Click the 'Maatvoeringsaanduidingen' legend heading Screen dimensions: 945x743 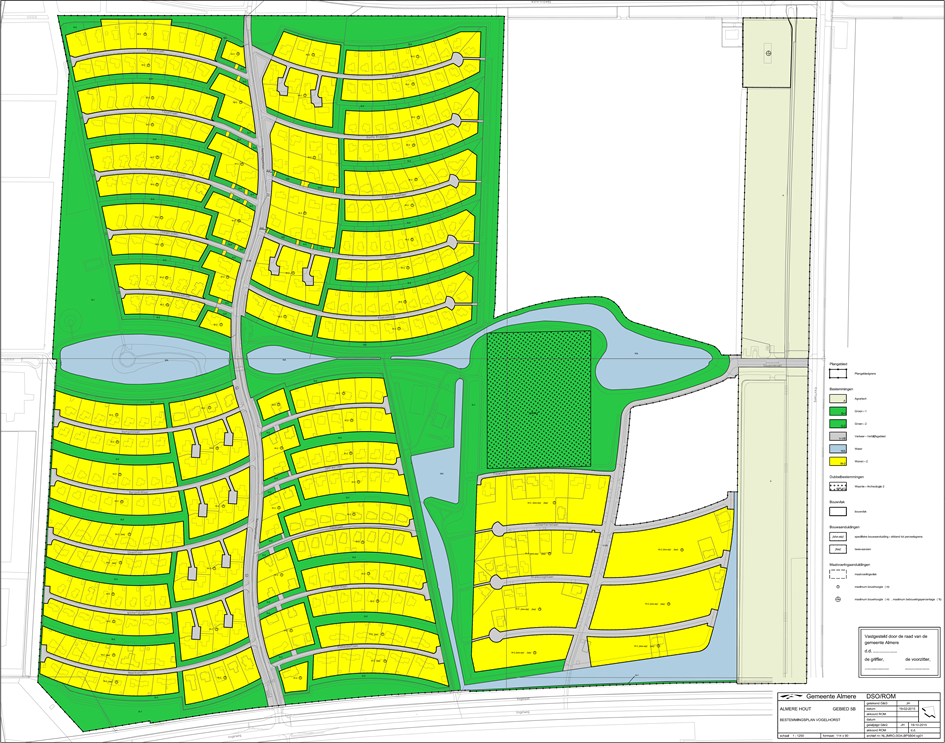point(850,565)
